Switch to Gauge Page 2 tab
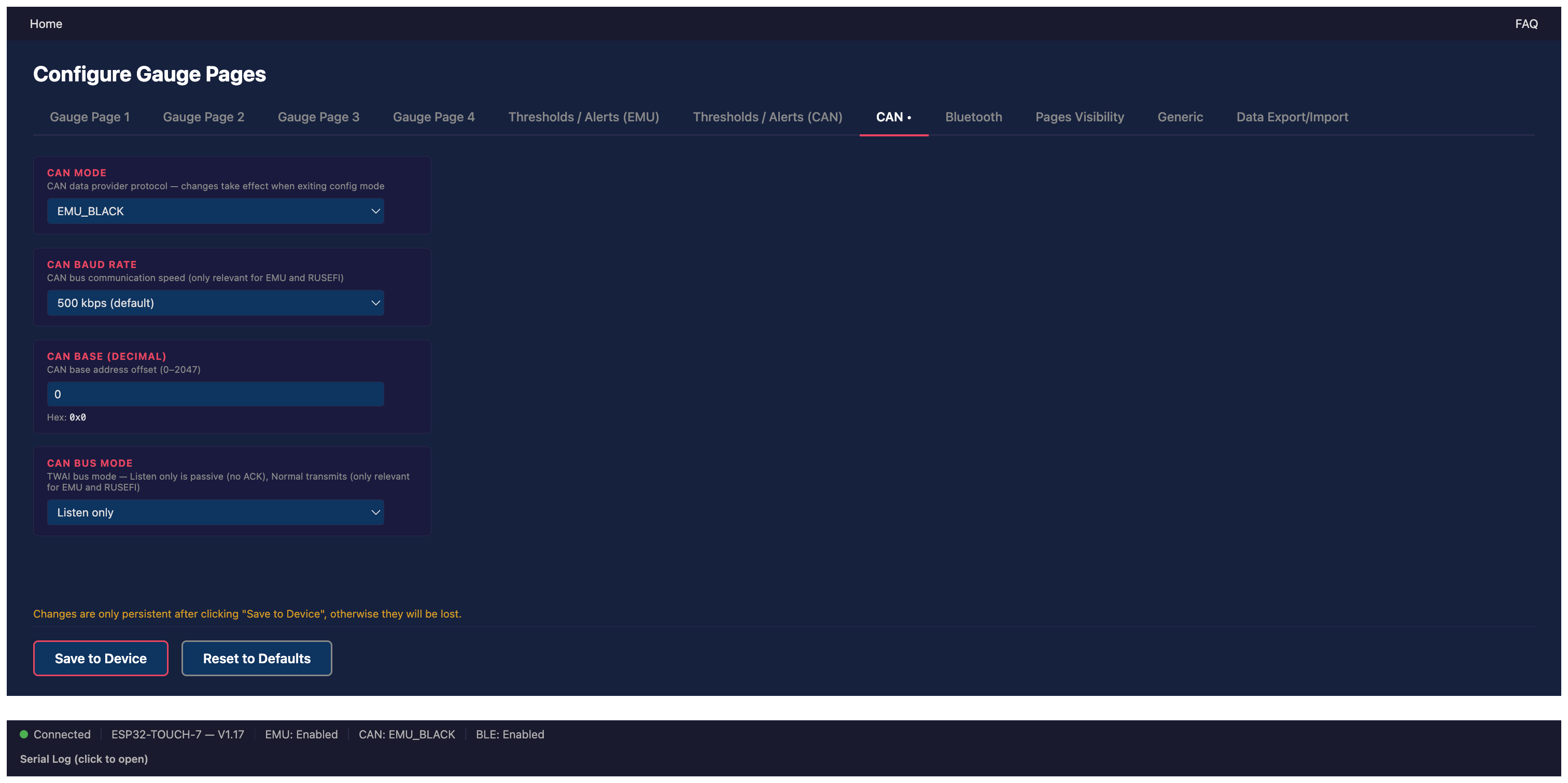The width and height of the screenshot is (1568, 783). click(203, 117)
